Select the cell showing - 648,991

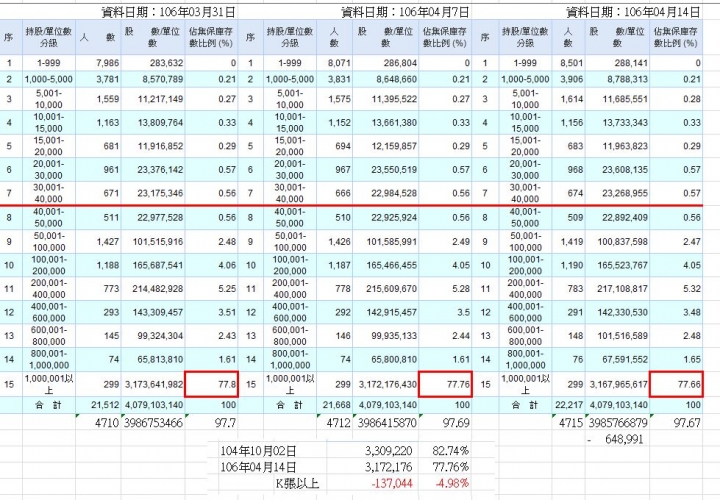coord(618,439)
